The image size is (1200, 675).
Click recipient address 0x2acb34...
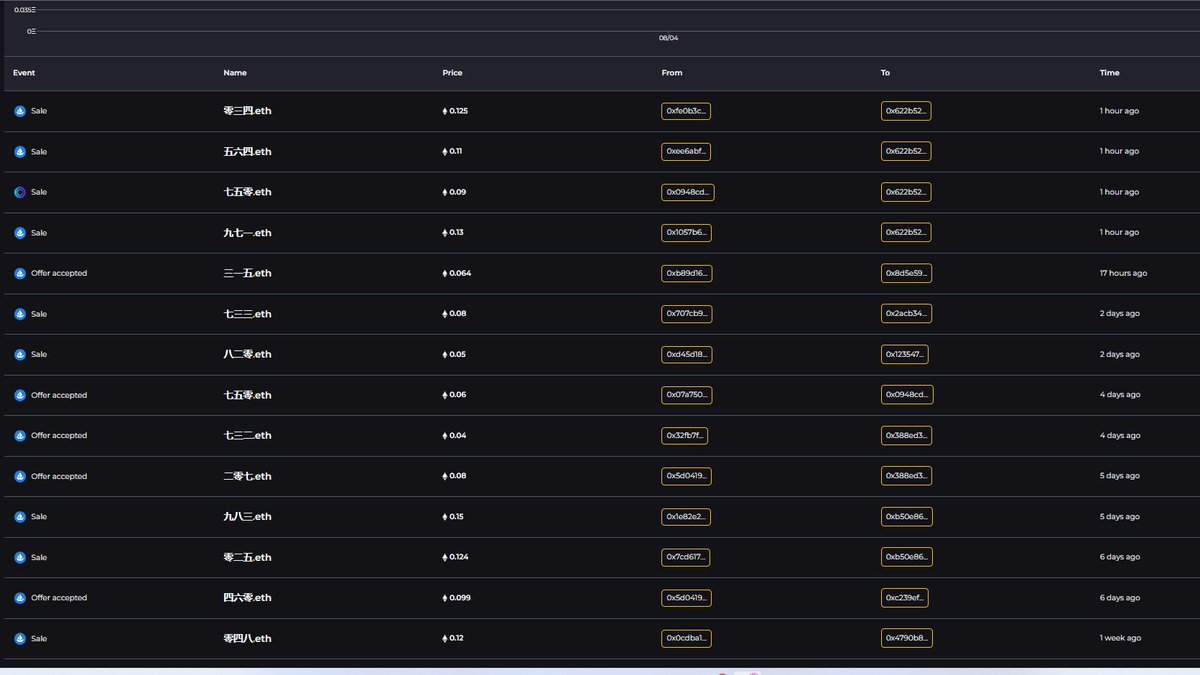point(906,314)
